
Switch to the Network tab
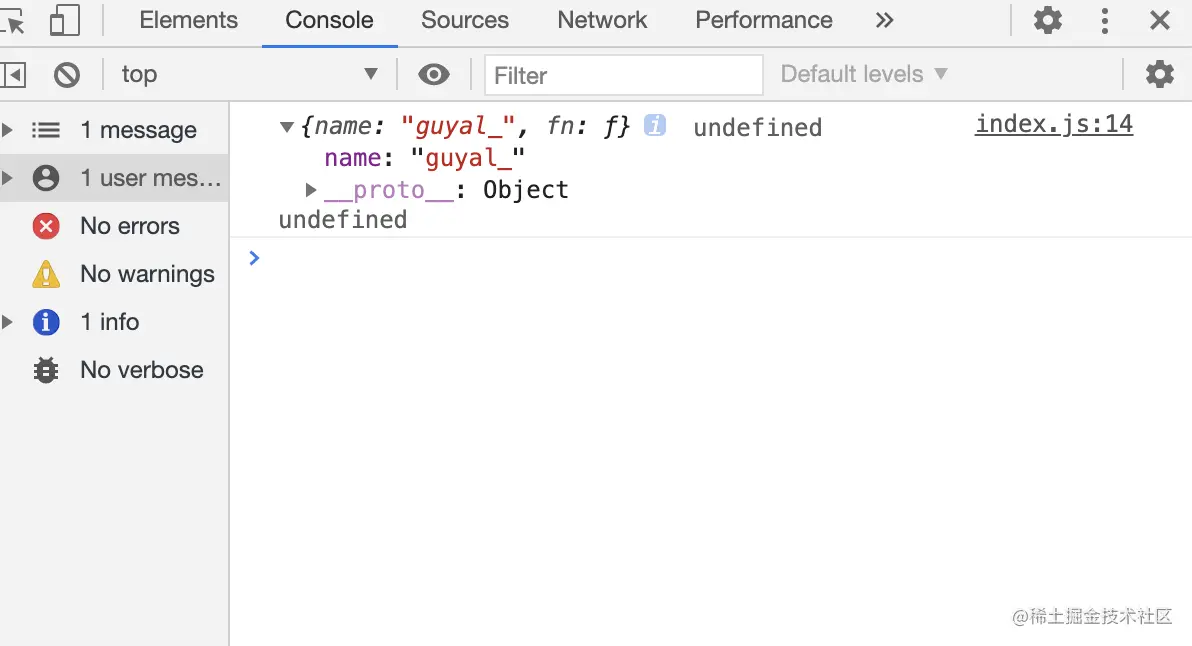(x=602, y=20)
